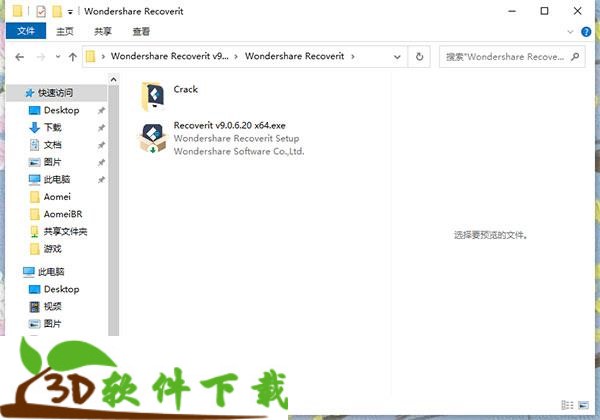The width and height of the screenshot is (600, 420).
Task: Select the 此电脑 root node
Action: click(x=51, y=272)
